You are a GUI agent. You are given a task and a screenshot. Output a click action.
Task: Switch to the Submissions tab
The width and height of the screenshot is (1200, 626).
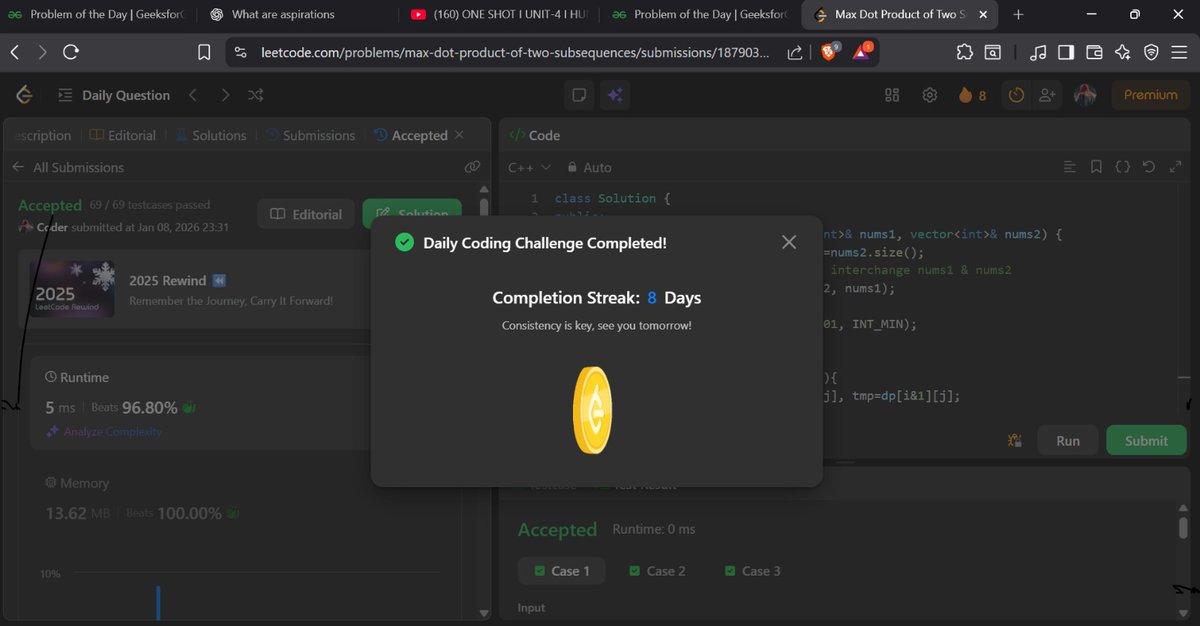(310, 135)
